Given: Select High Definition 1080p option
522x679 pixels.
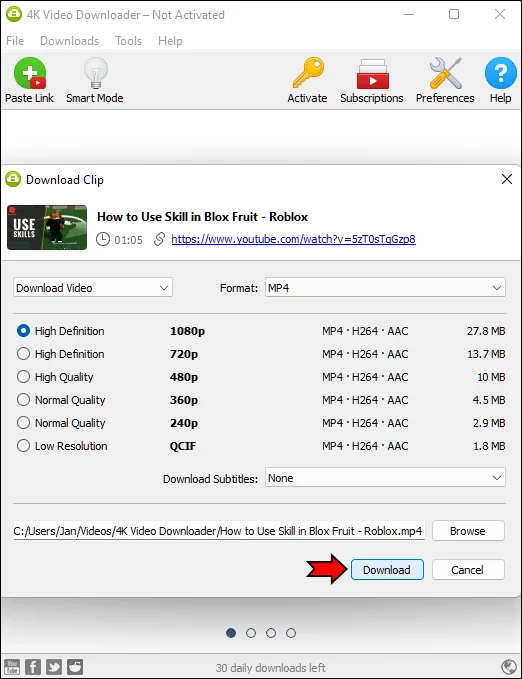Looking at the screenshot, I should [23, 331].
